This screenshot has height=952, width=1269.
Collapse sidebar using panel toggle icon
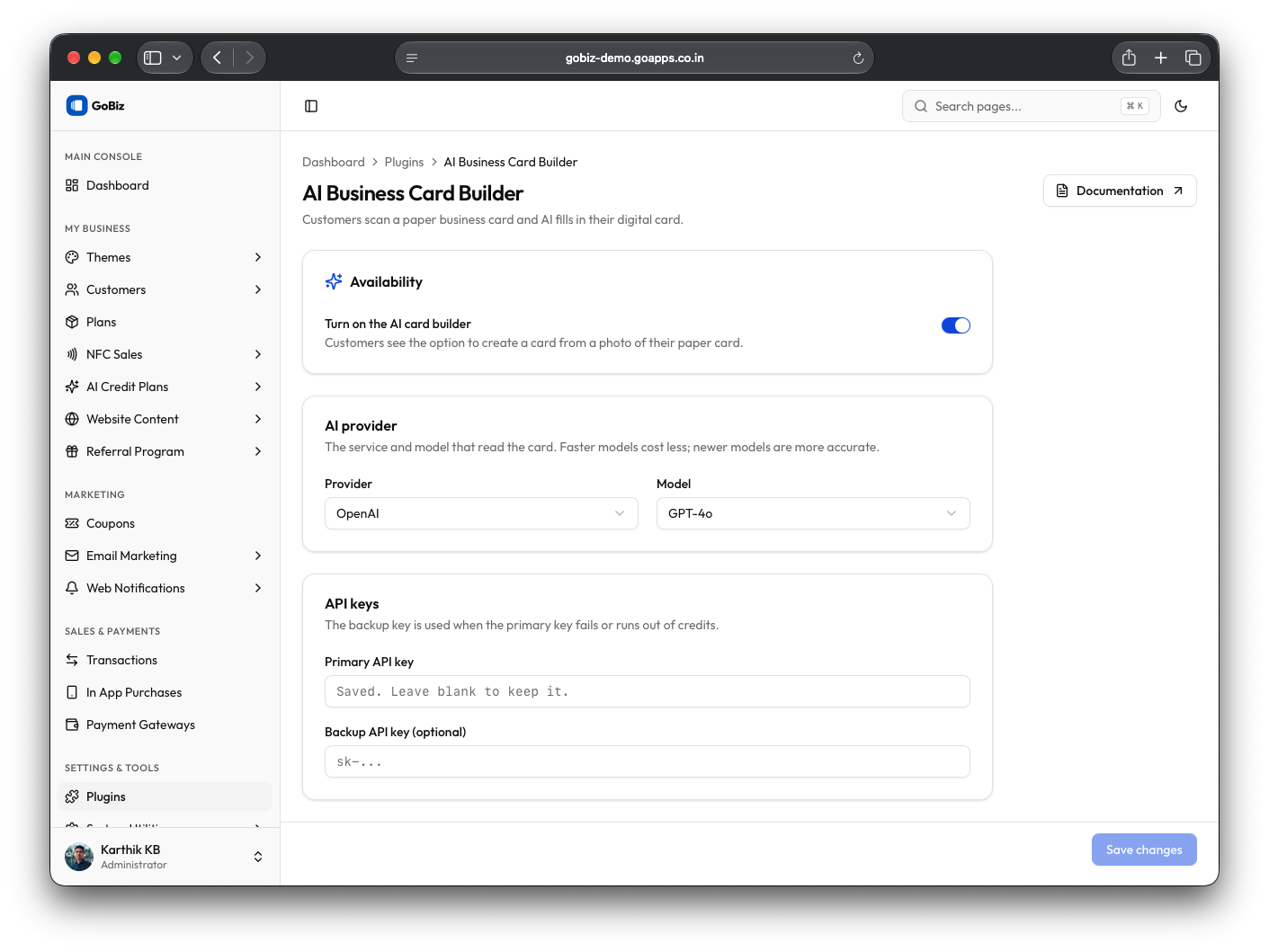coord(311,106)
